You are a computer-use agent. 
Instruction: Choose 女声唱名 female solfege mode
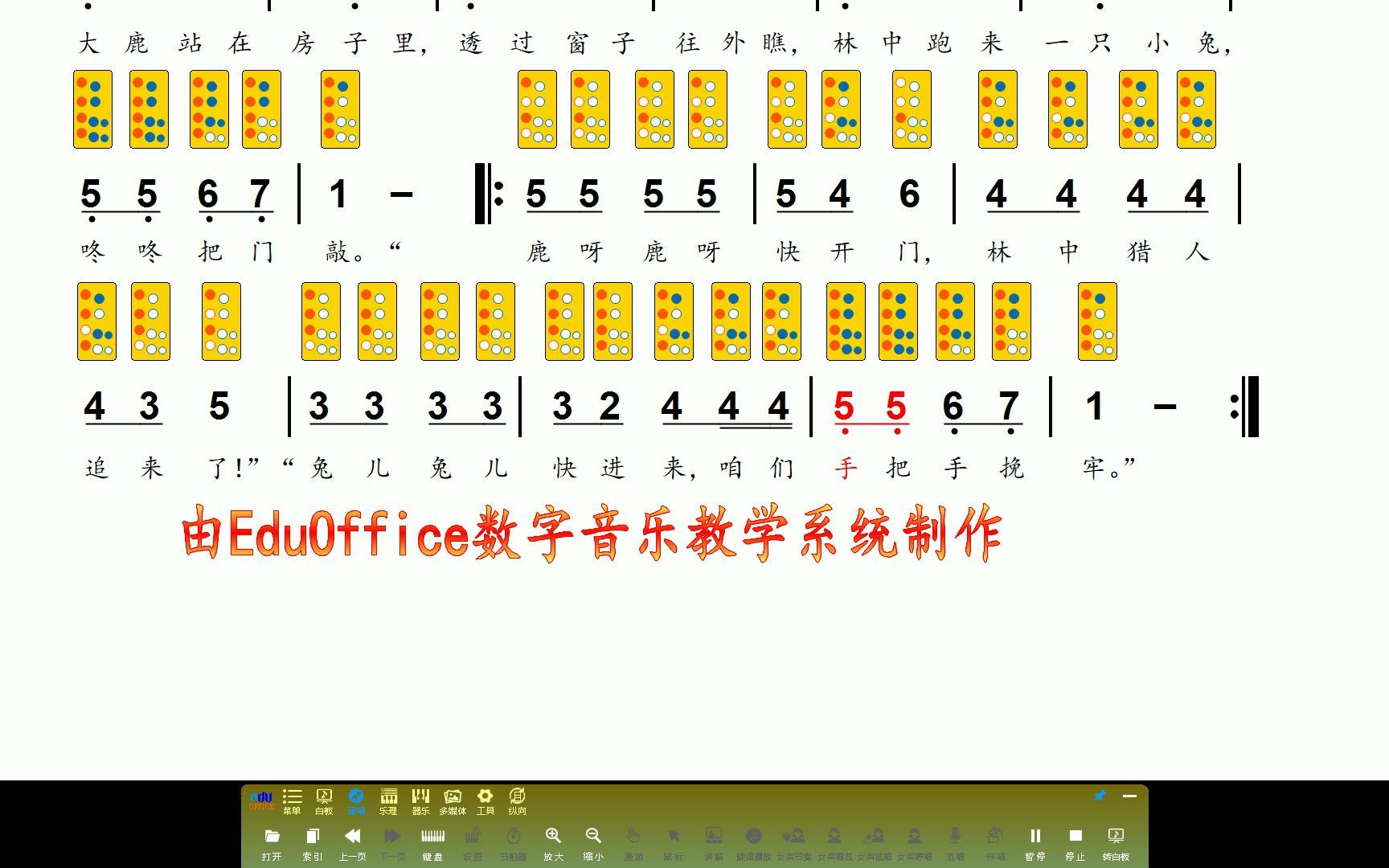click(834, 844)
